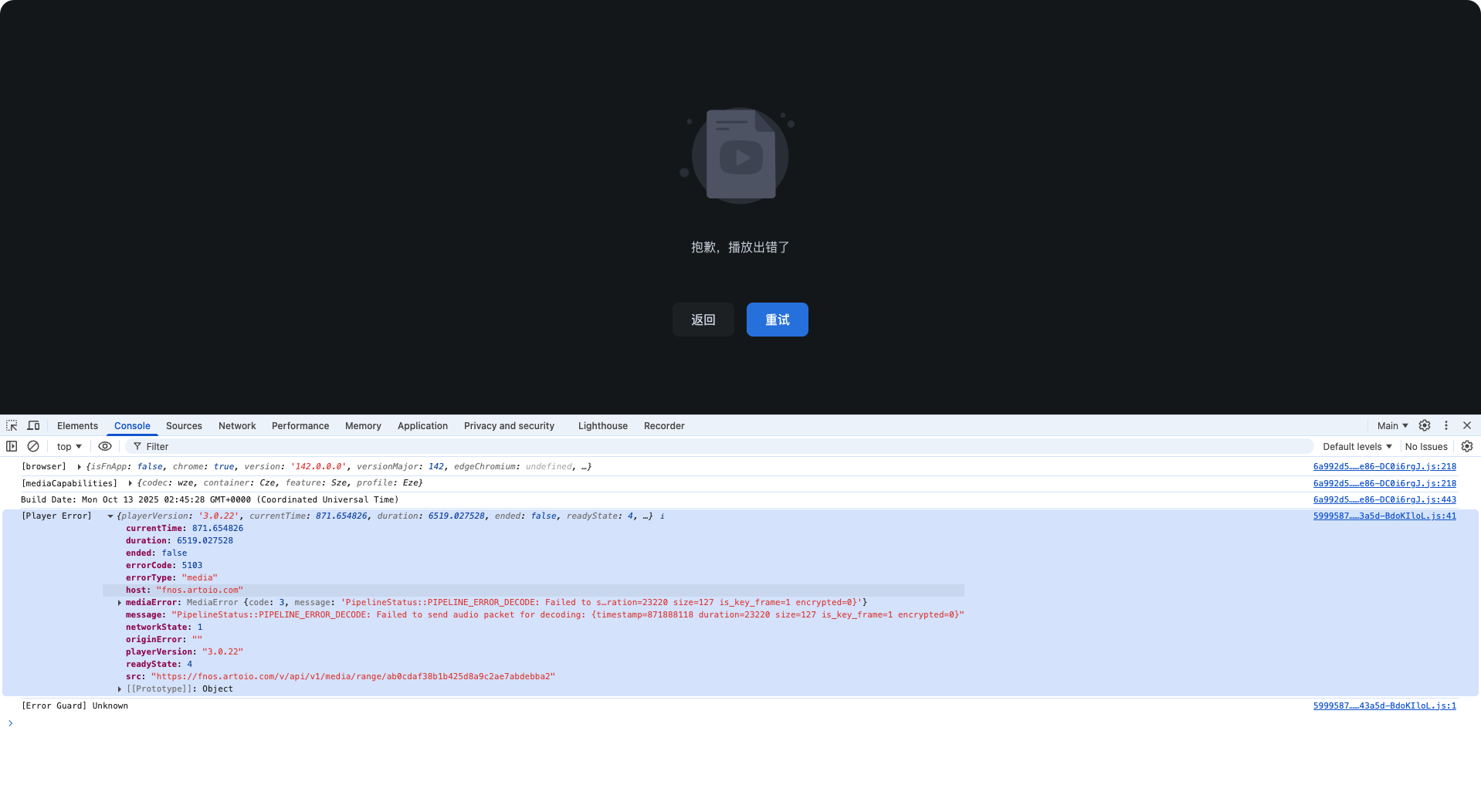Open DevTools settings gear
Image resolution: width=1481 pixels, height=812 pixels.
(x=1425, y=425)
